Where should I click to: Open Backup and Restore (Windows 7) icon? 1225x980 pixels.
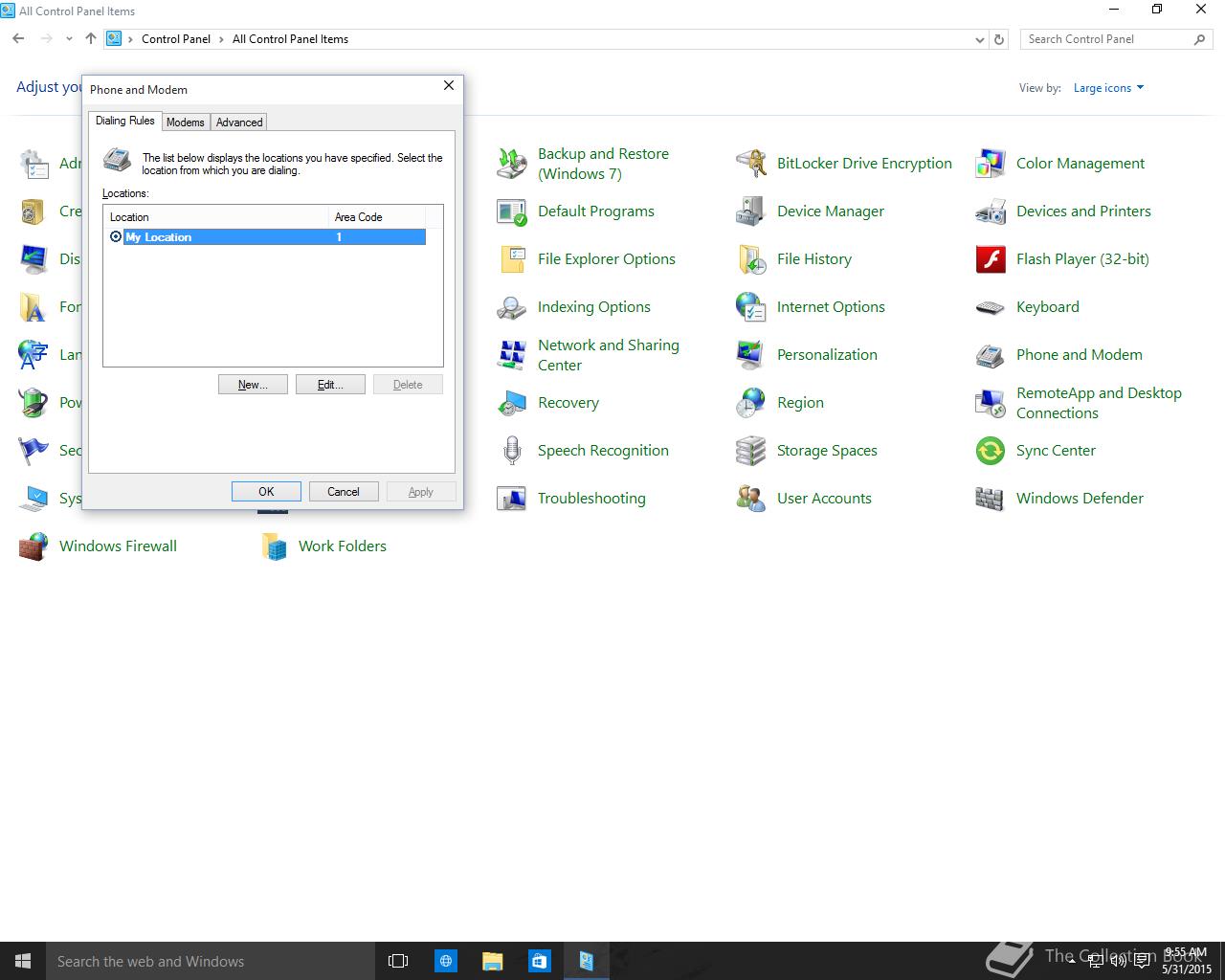tap(512, 164)
